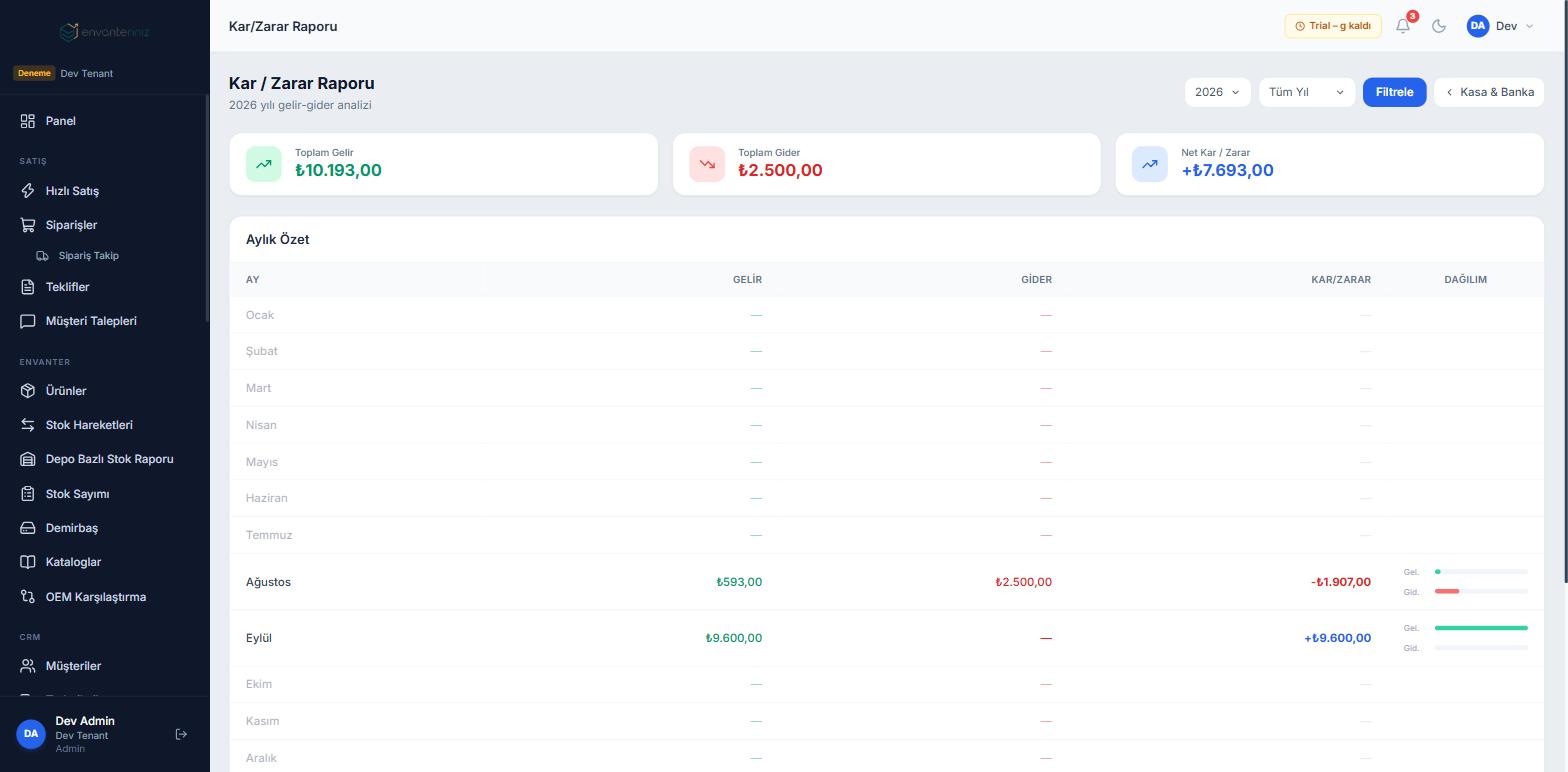1568x772 pixels.
Task: Click the Toplam Gelir trend icon
Action: [x=264, y=164]
